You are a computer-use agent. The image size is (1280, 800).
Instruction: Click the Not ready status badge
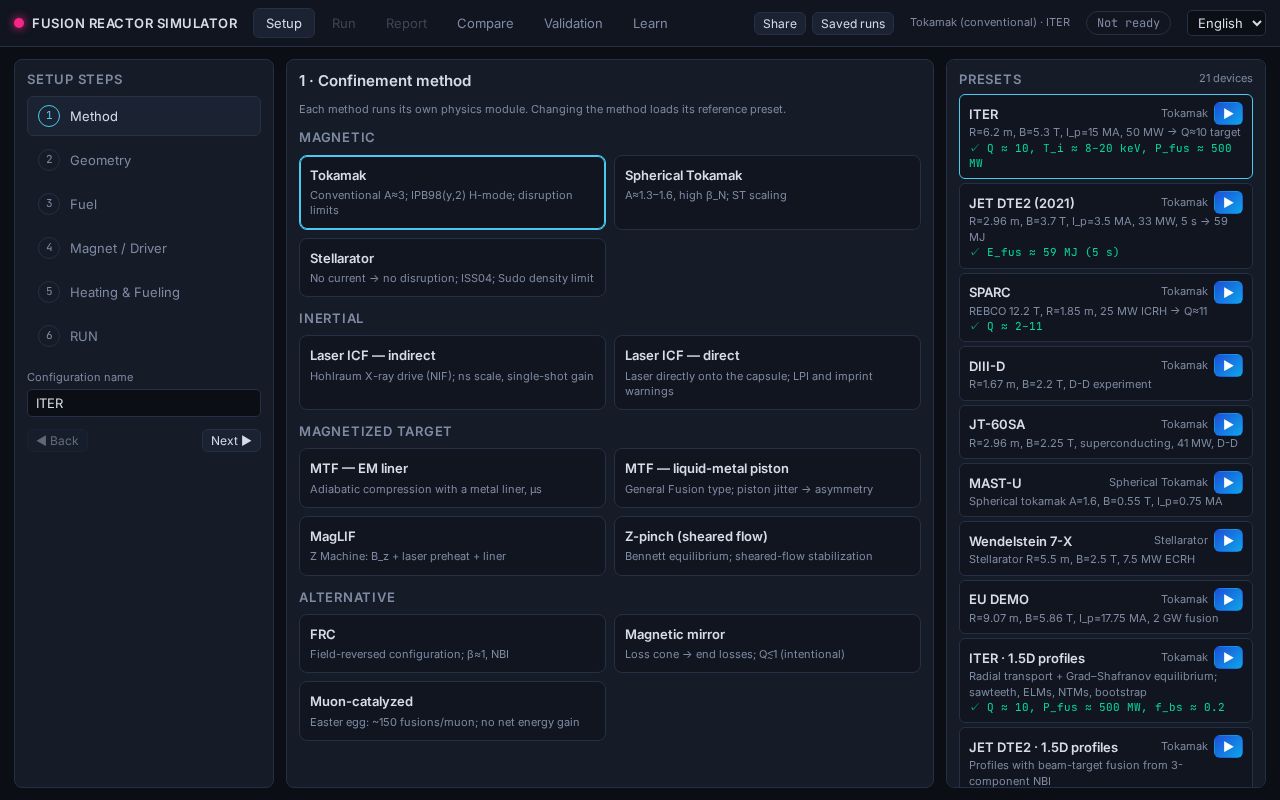click(x=1128, y=23)
